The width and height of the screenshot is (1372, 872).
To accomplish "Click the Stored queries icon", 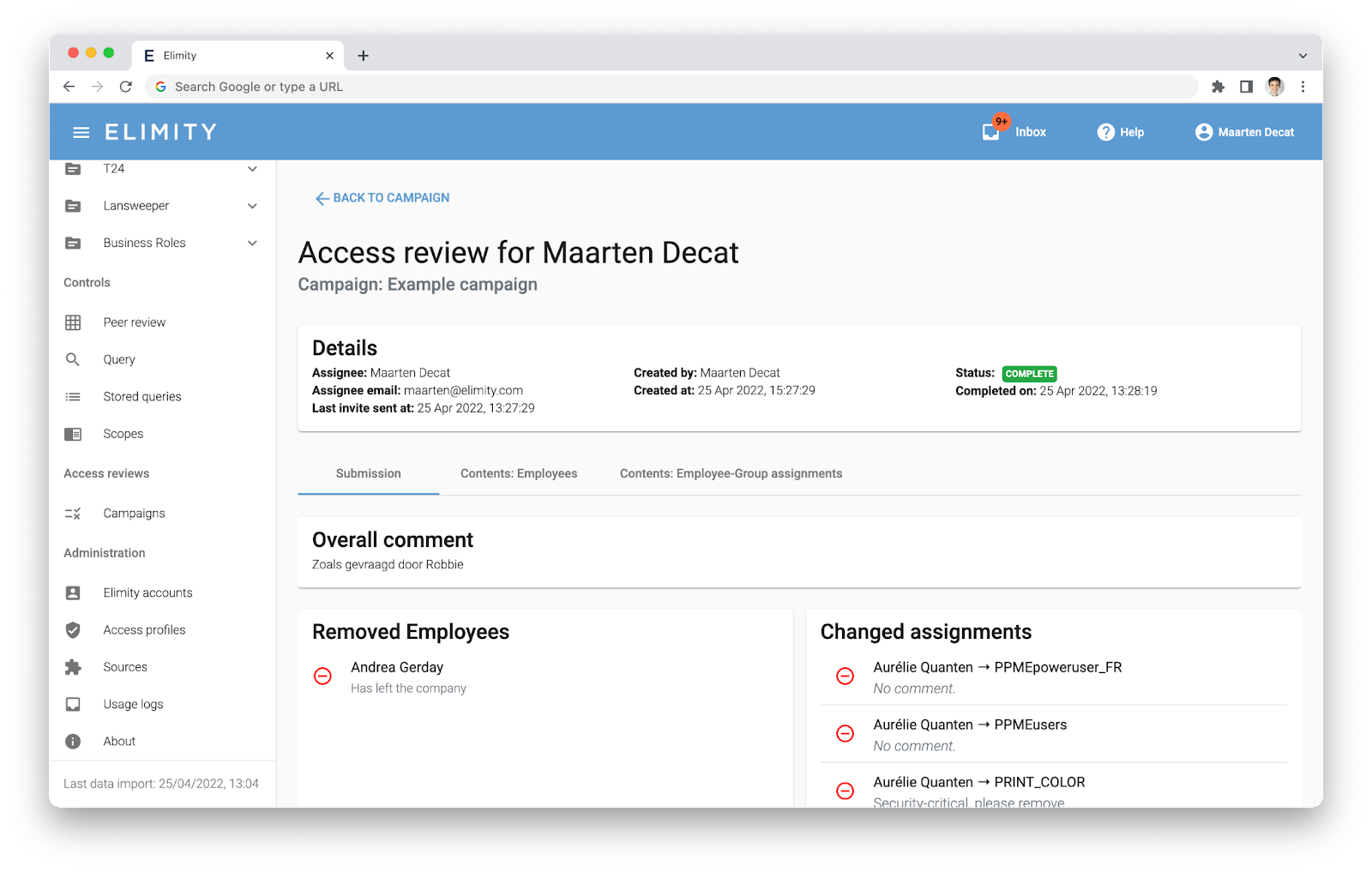I will (74, 396).
